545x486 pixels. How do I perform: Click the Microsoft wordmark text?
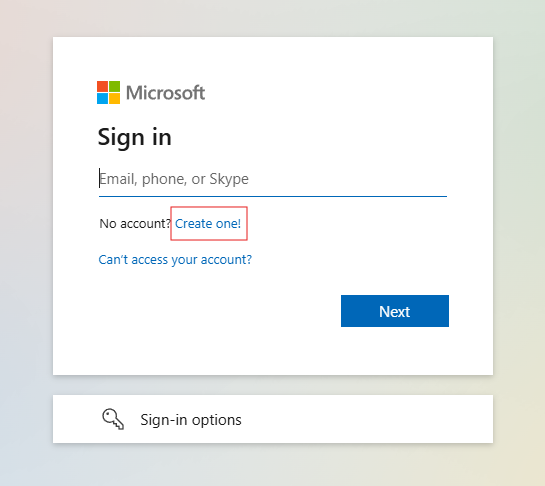pyautogui.click(x=165, y=93)
